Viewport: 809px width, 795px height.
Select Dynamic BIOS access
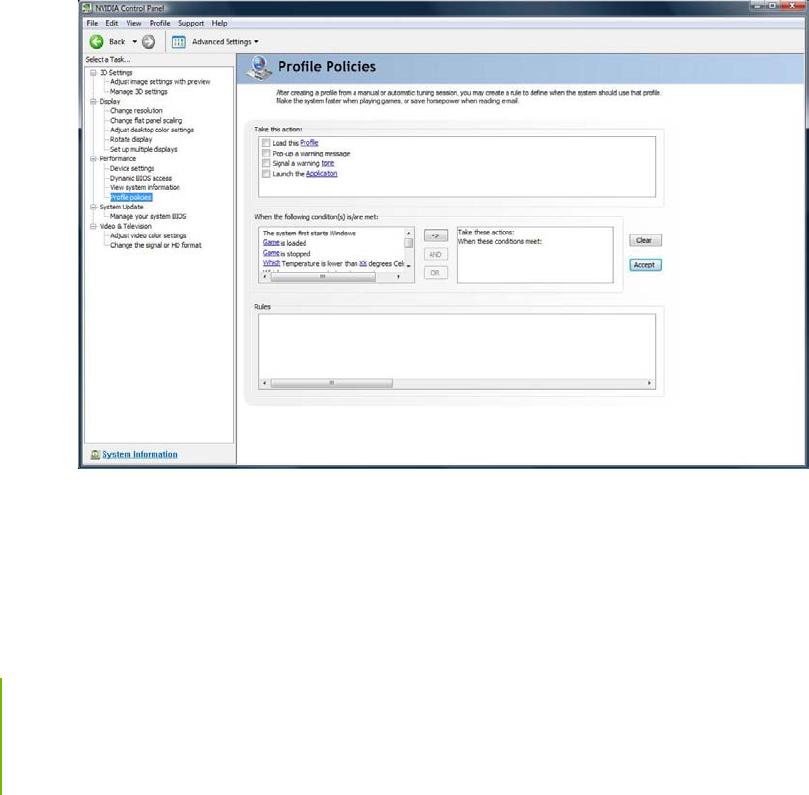tap(141, 178)
